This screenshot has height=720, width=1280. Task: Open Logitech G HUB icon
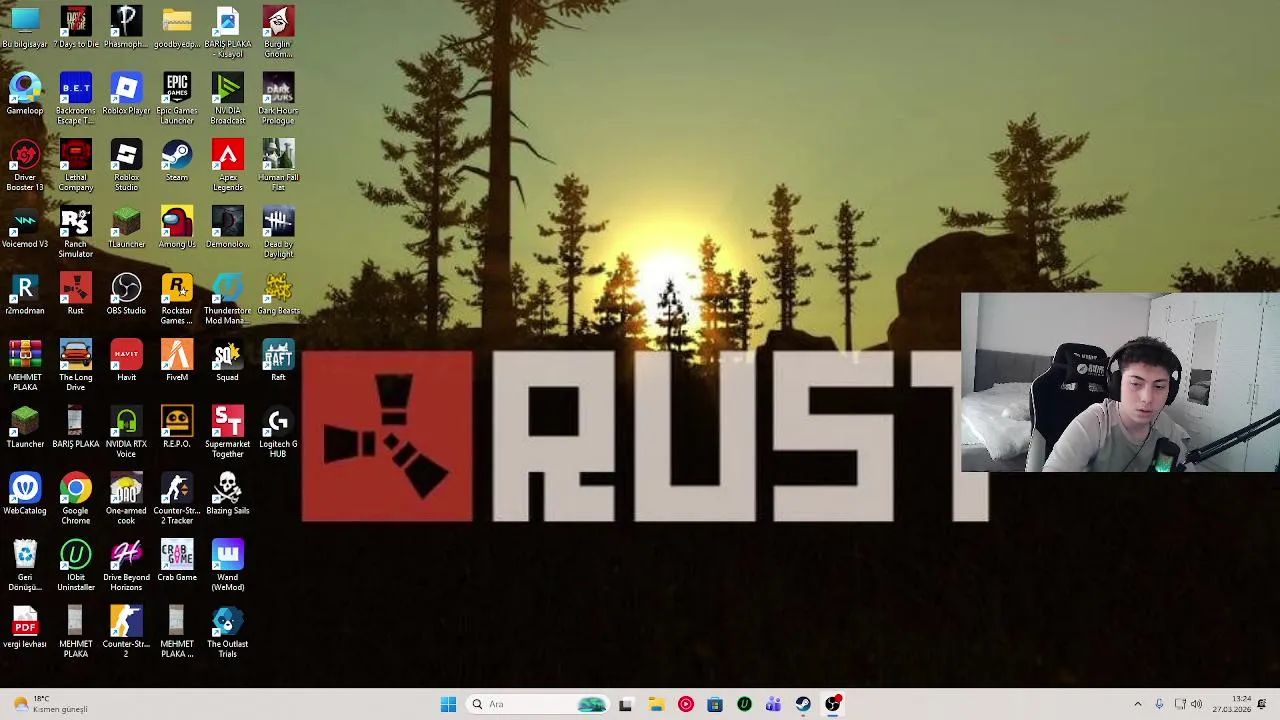click(278, 433)
